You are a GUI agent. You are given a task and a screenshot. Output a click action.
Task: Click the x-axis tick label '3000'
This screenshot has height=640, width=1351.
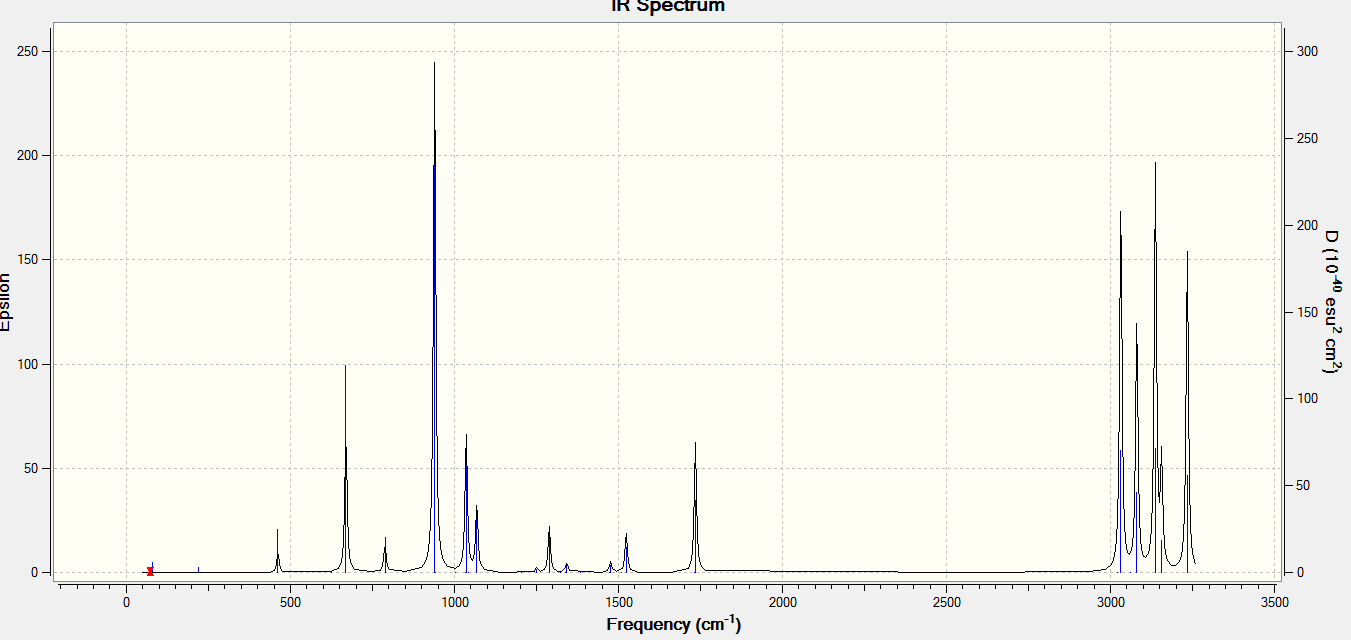tap(1110, 603)
